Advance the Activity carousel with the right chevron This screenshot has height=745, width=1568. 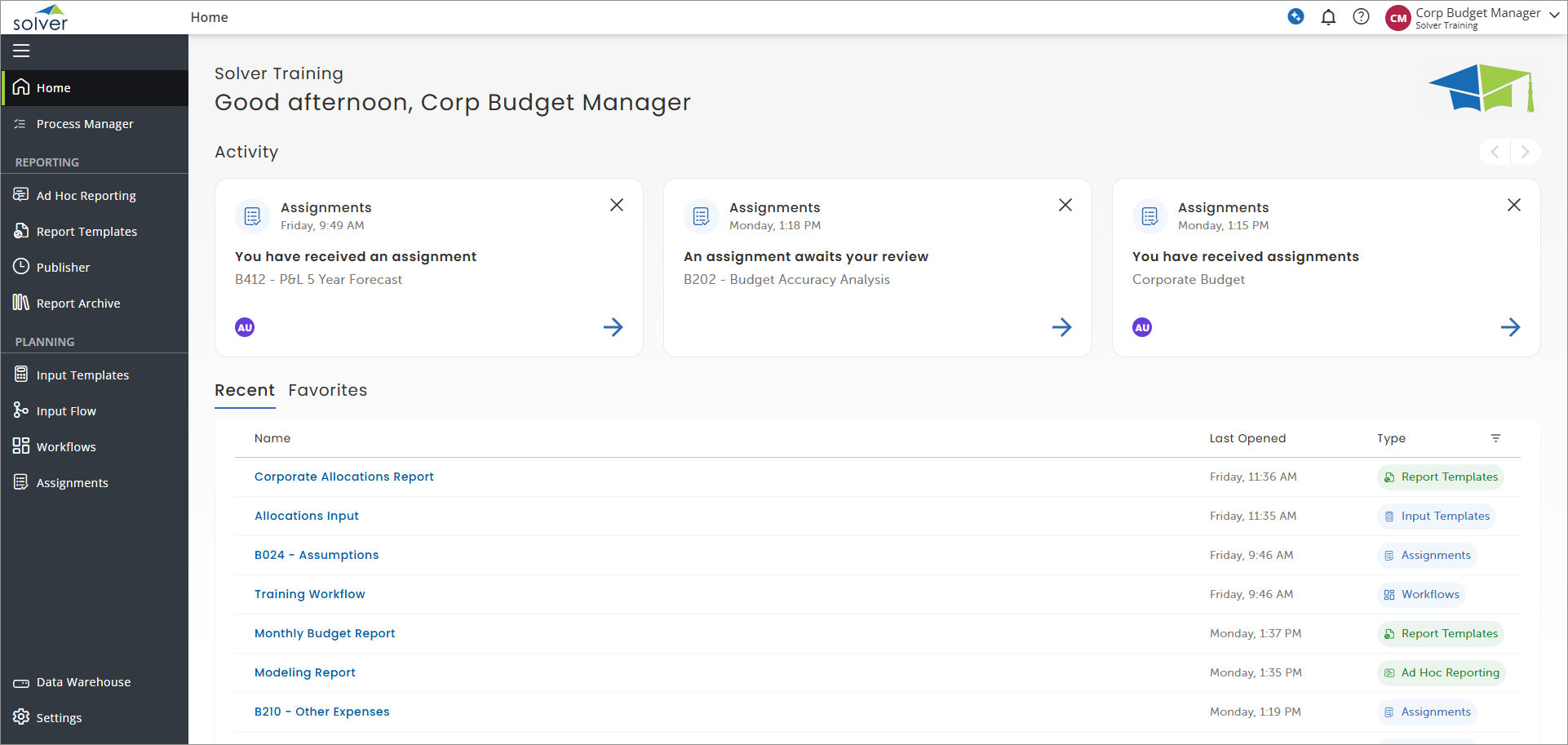click(1526, 151)
